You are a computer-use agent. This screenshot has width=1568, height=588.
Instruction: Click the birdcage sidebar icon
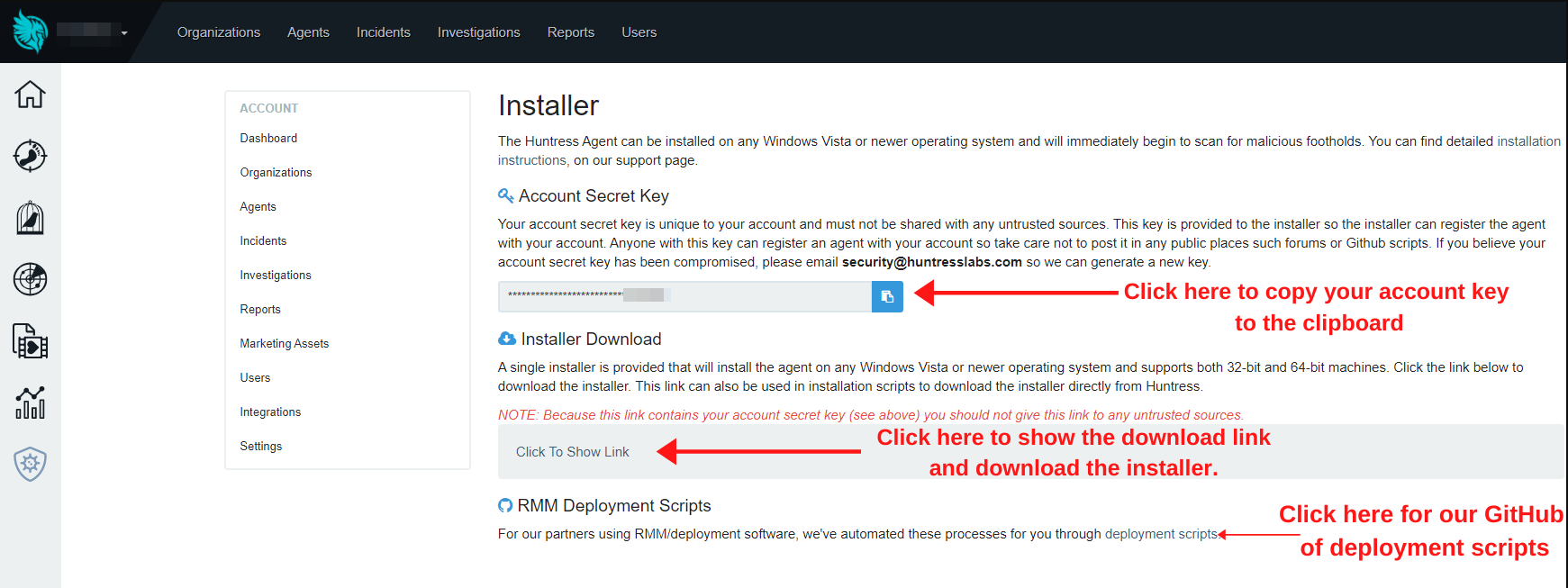30,218
